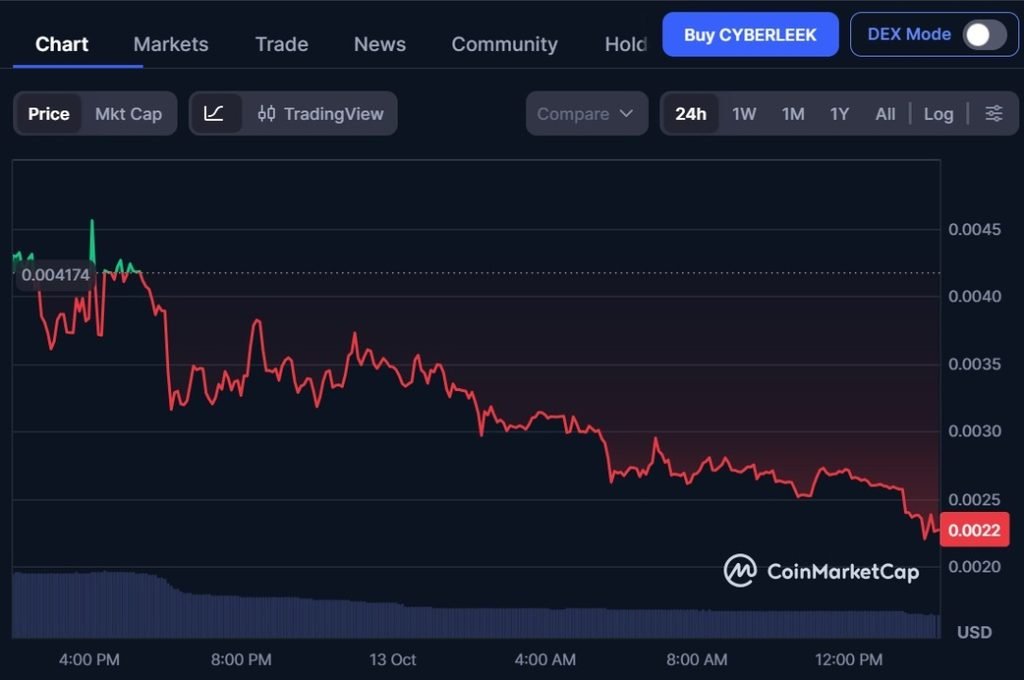Viewport: 1024px width, 680px height.
Task: Click the volume bars area under the chart
Action: [475, 604]
